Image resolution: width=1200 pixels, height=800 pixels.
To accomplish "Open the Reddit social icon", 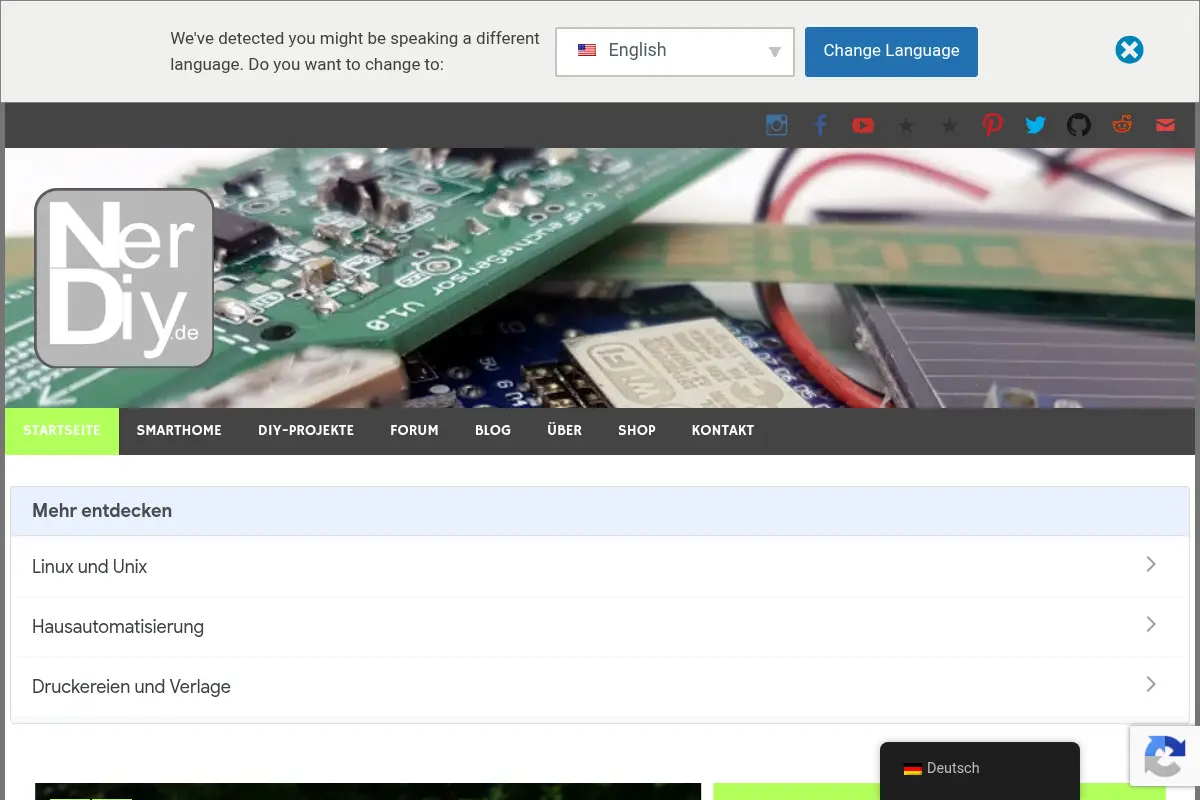I will coord(1122,125).
